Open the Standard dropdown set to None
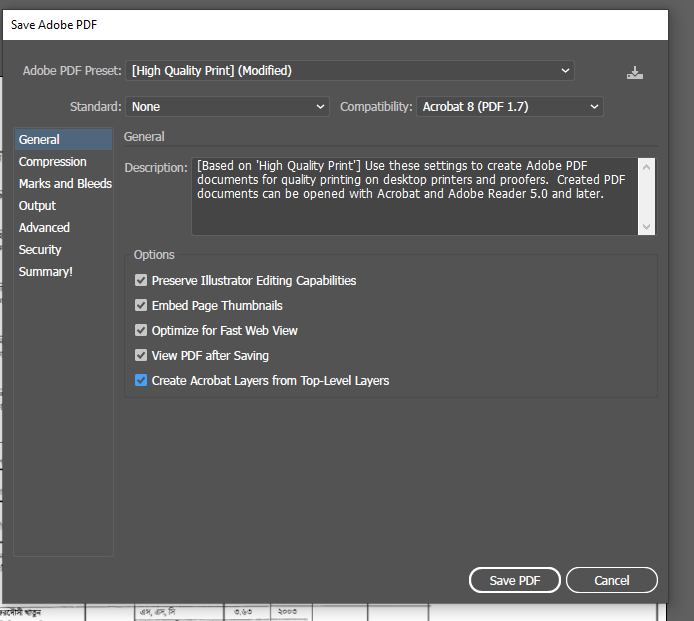Viewport: 694px width, 621px height. pyautogui.click(x=227, y=107)
